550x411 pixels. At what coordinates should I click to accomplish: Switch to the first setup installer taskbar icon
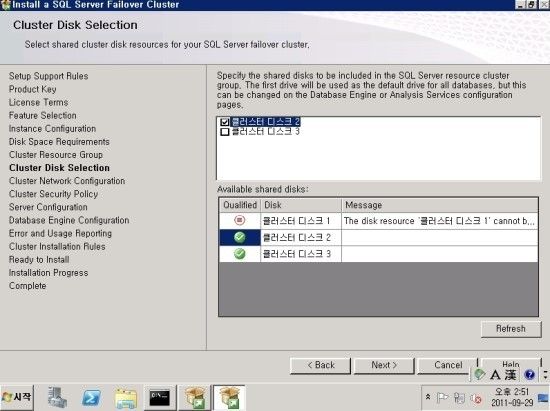[195, 398]
